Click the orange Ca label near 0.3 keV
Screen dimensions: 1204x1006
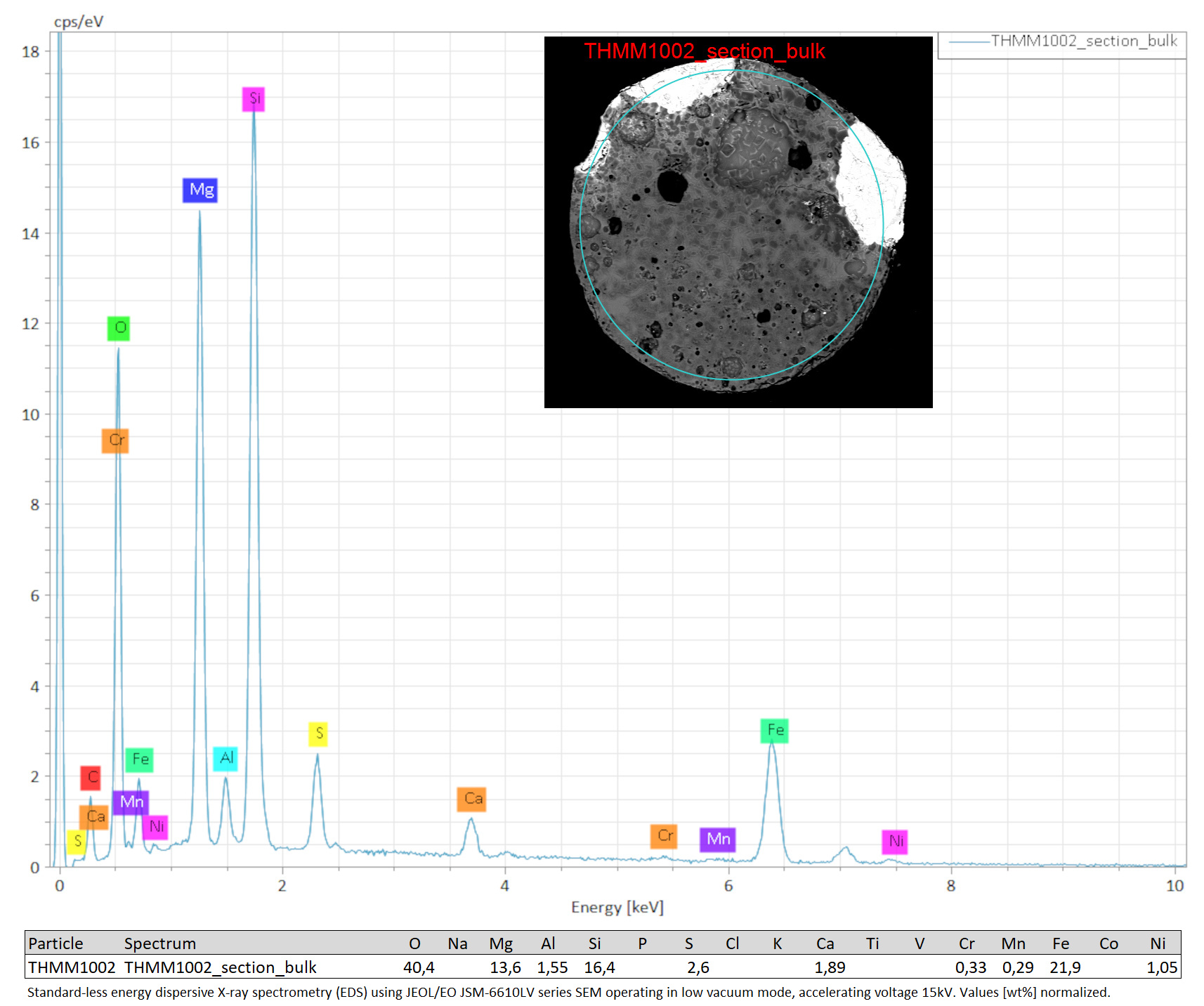94,817
